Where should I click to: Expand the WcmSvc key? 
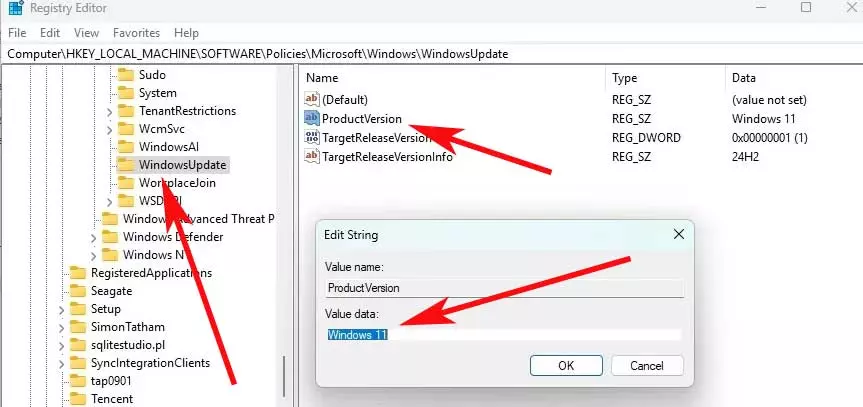tap(109, 130)
